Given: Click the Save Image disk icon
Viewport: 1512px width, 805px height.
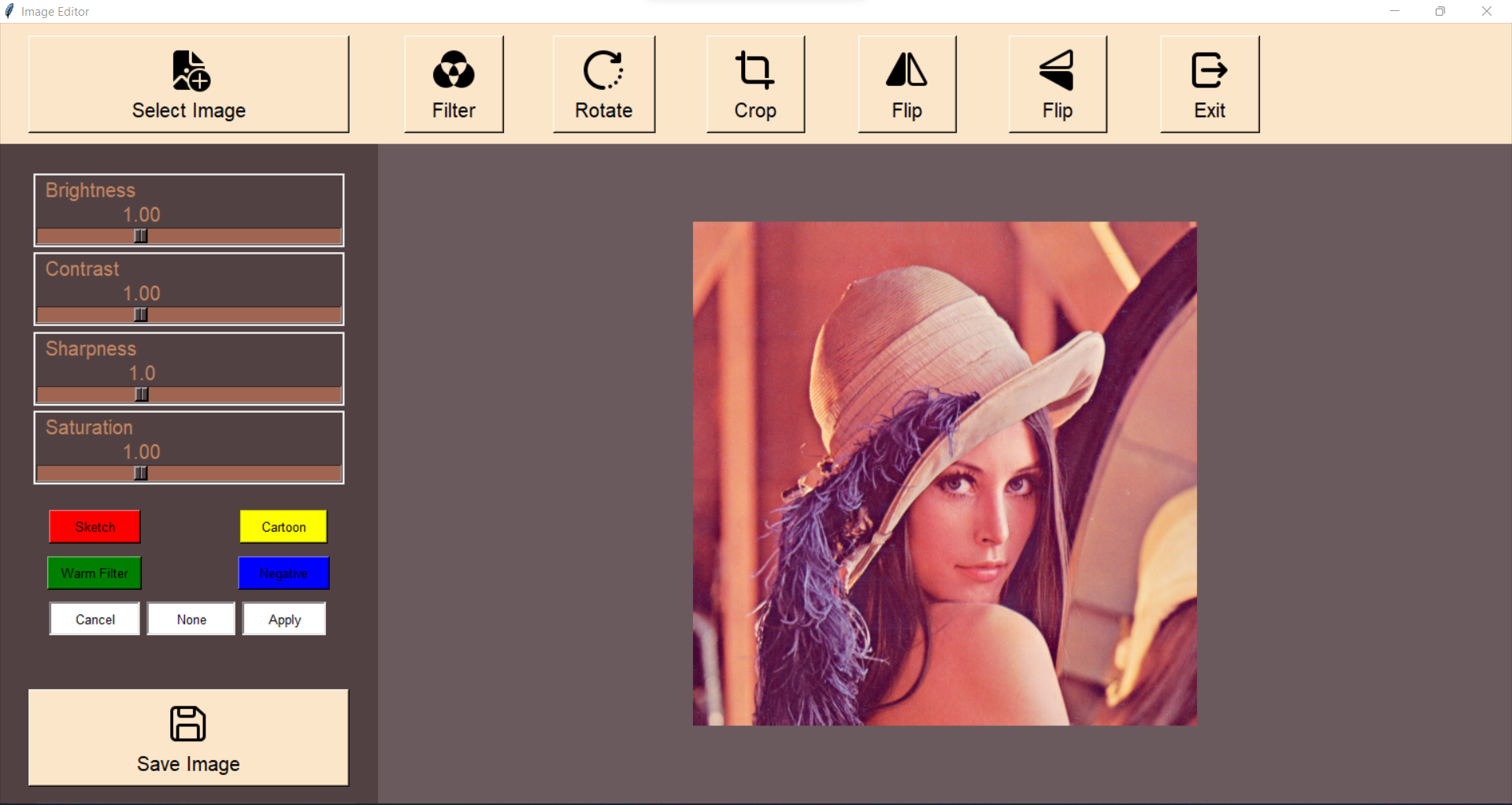Looking at the screenshot, I should (x=187, y=724).
